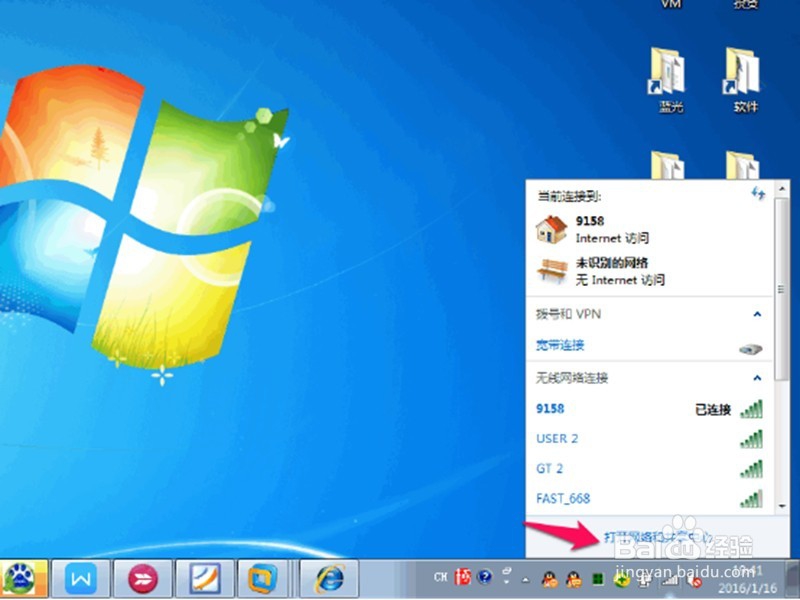
Task: Open 打开网络和共享中心 link
Action: [x=658, y=537]
